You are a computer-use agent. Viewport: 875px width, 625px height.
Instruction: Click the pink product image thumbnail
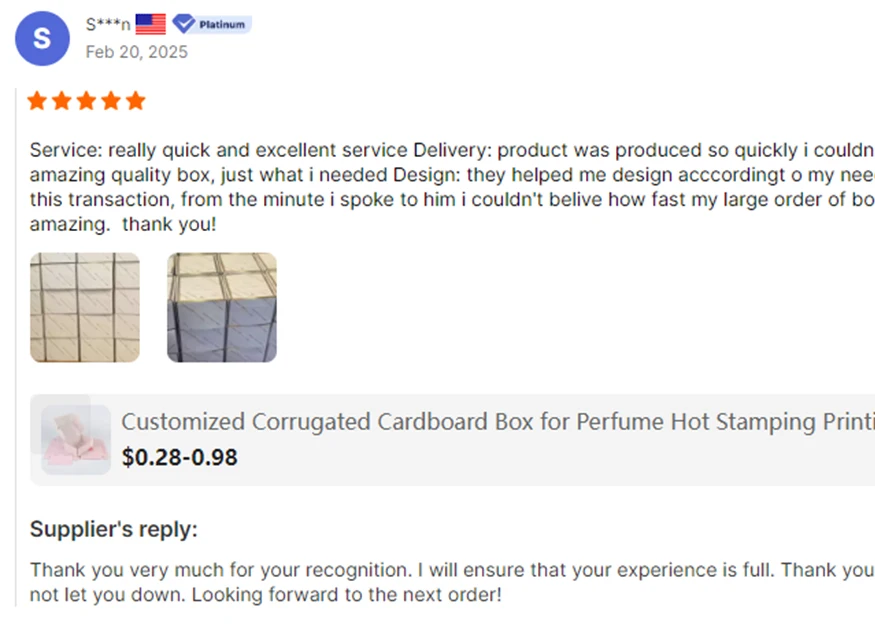tap(76, 439)
